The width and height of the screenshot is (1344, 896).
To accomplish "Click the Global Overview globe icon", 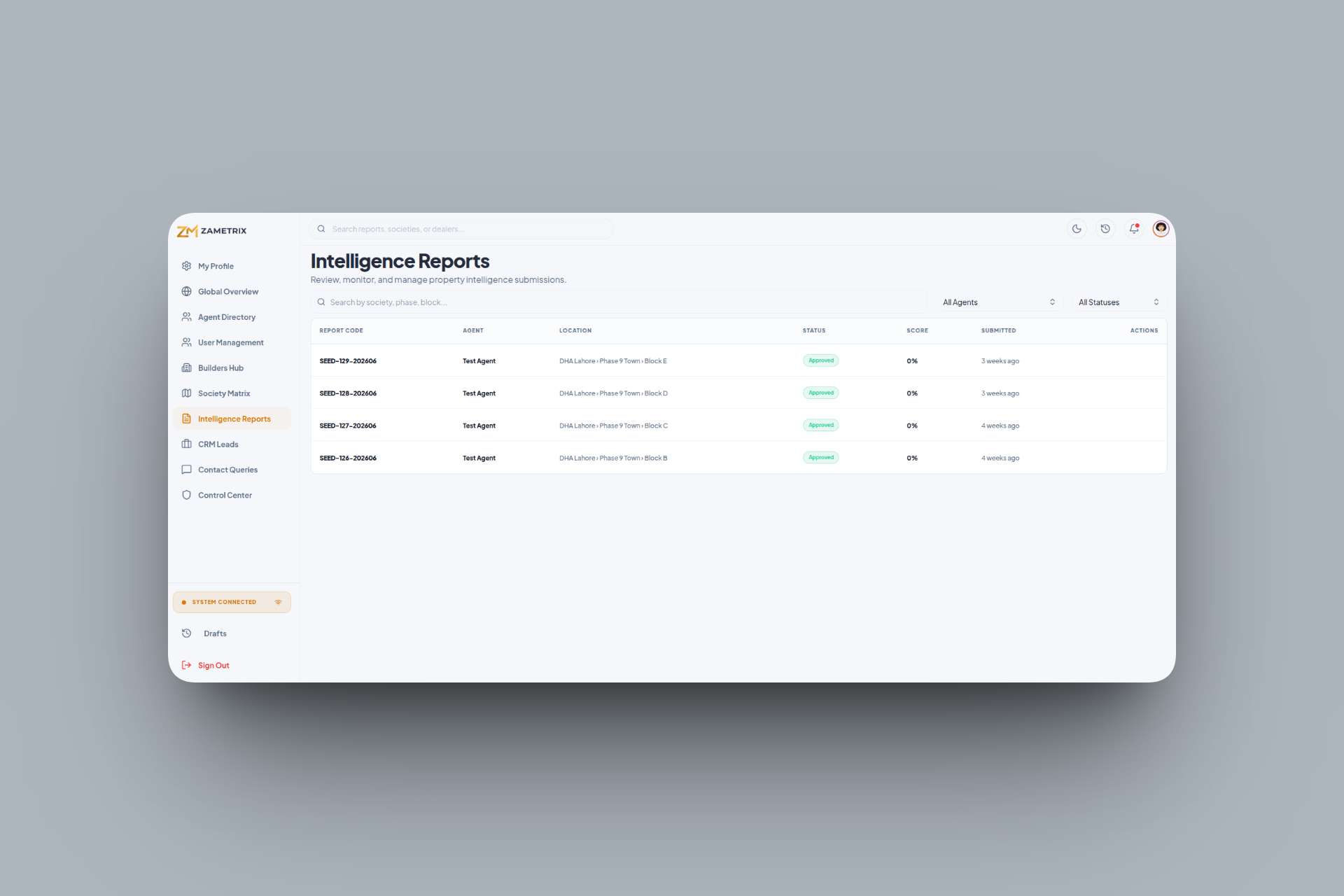I will click(x=186, y=291).
